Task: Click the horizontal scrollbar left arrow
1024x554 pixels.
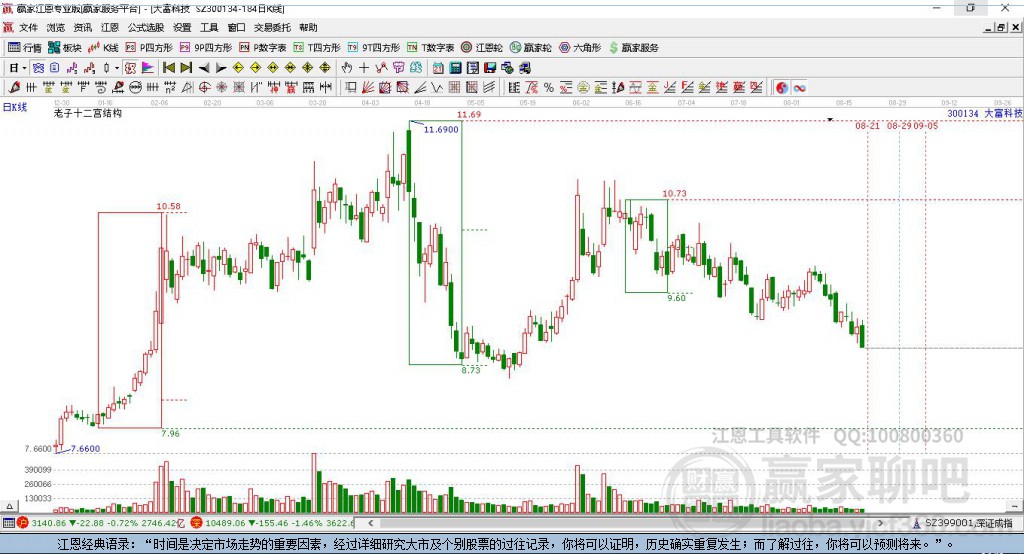Action: [371, 523]
